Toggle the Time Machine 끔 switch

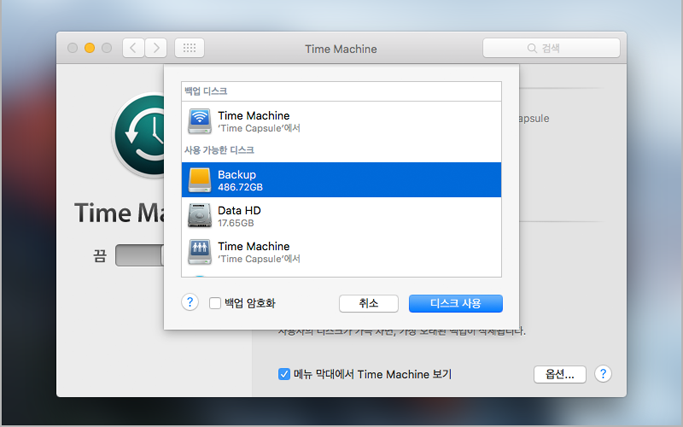click(139, 255)
